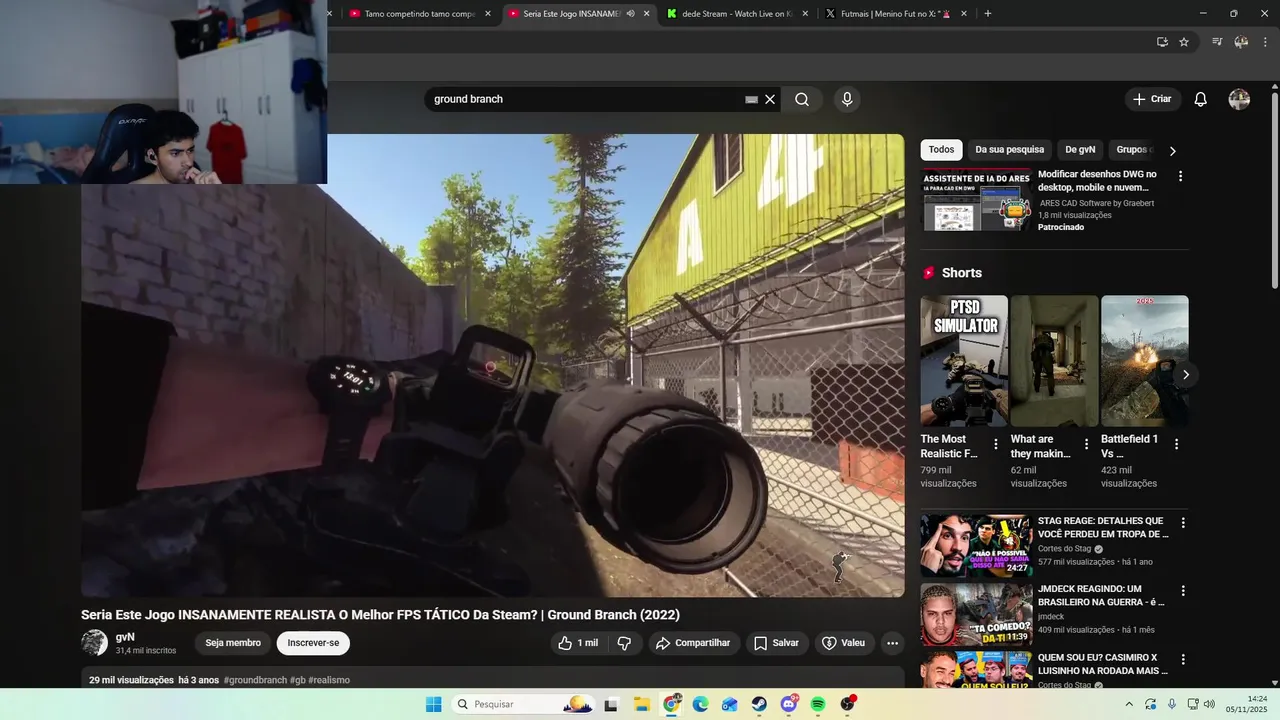
Task: Open Spotify from the taskbar
Action: pyautogui.click(x=818, y=704)
